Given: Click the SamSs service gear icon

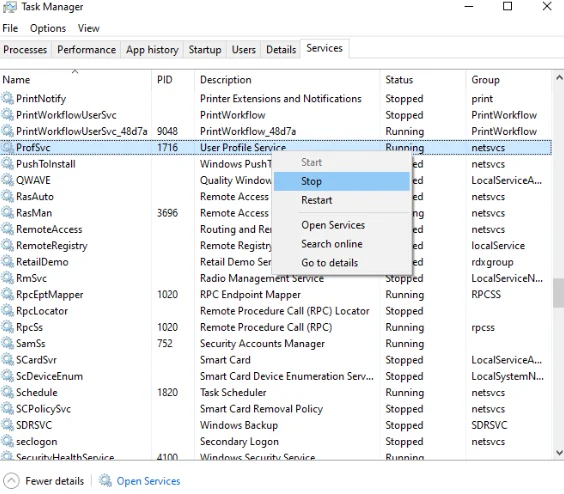Looking at the screenshot, I should (x=8, y=343).
